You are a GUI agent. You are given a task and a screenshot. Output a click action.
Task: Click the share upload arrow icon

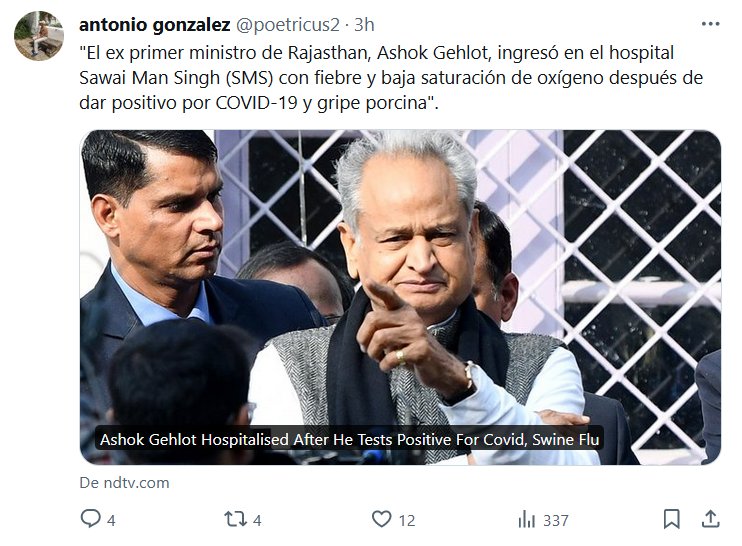710,519
